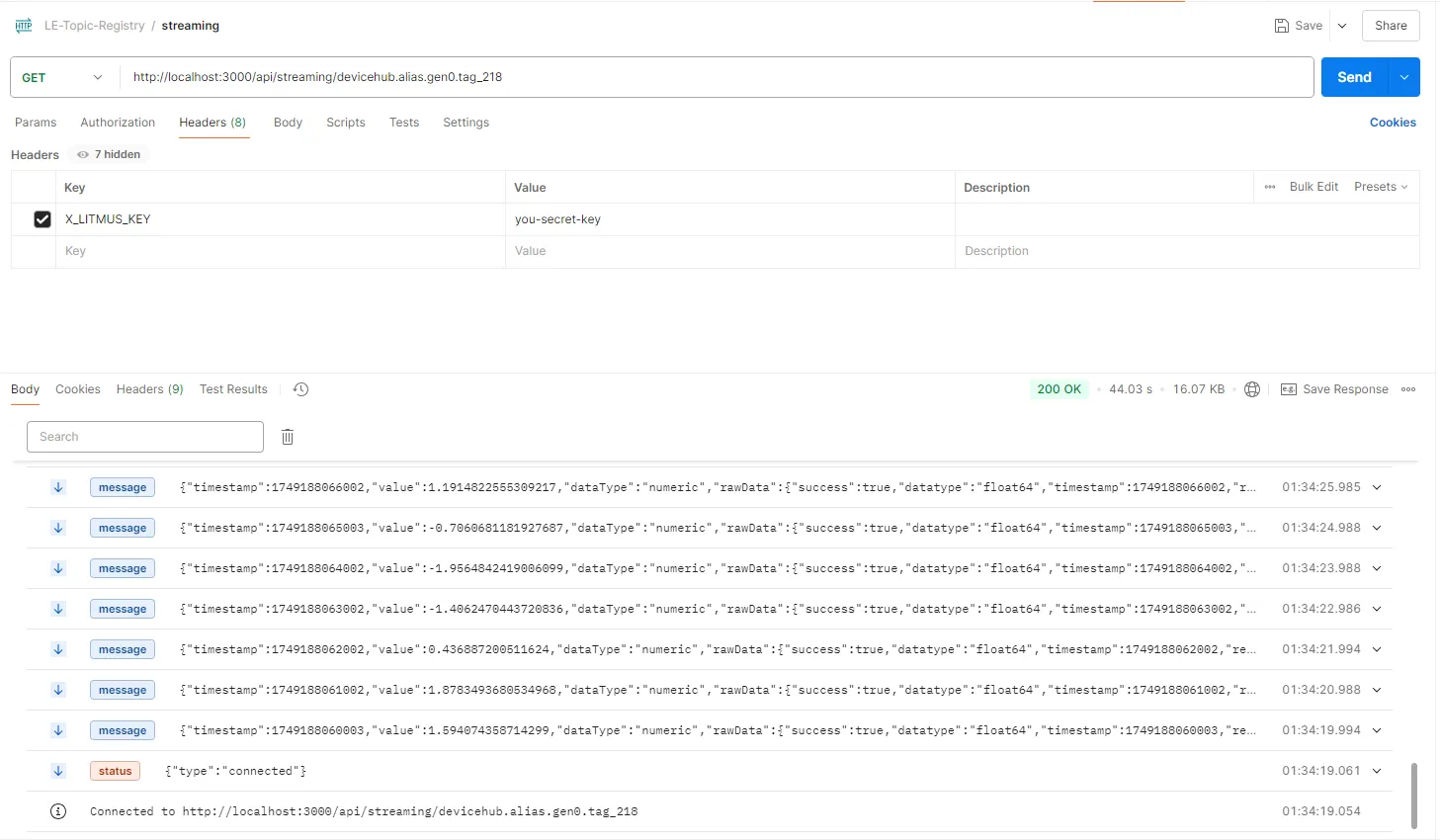This screenshot has width=1440, height=840.
Task: Open the Test Results tab
Action: (x=233, y=389)
